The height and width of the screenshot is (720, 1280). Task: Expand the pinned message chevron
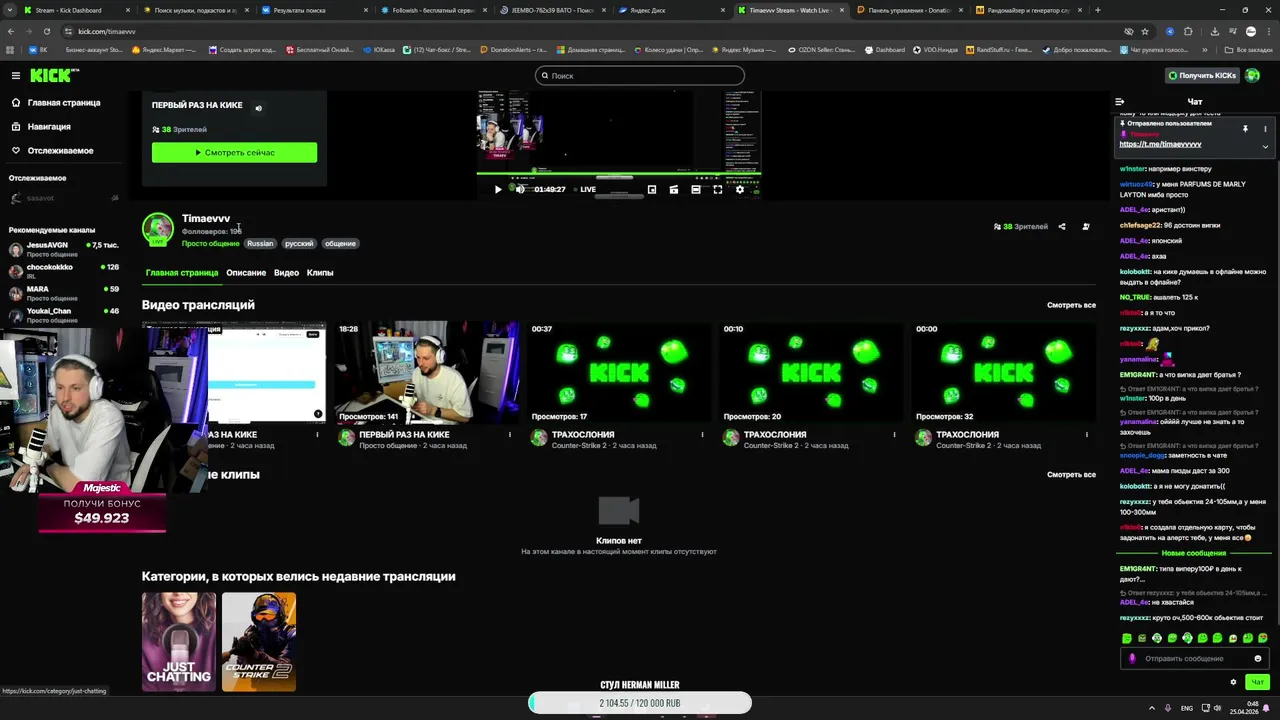pos(1265,147)
